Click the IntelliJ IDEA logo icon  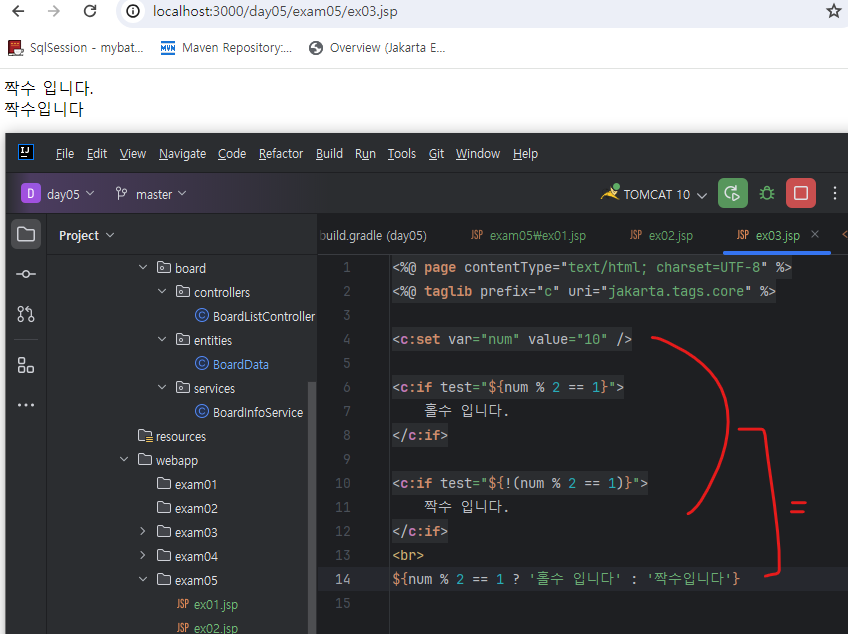point(26,153)
